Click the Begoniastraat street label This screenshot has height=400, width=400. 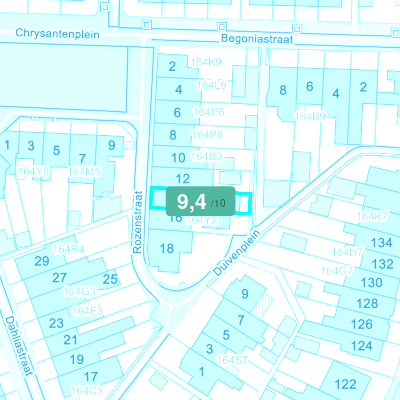tap(257, 39)
